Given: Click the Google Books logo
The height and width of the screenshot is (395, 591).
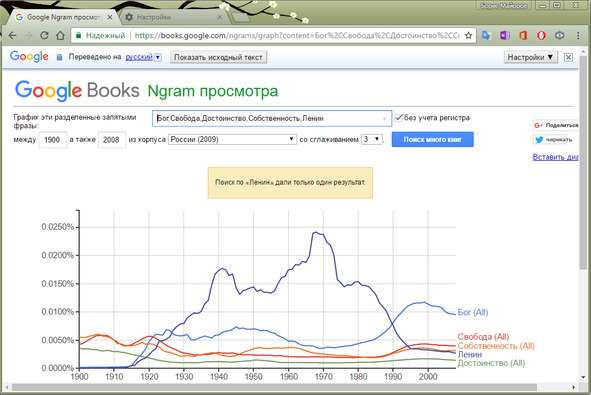Looking at the screenshot, I should pos(77,90).
